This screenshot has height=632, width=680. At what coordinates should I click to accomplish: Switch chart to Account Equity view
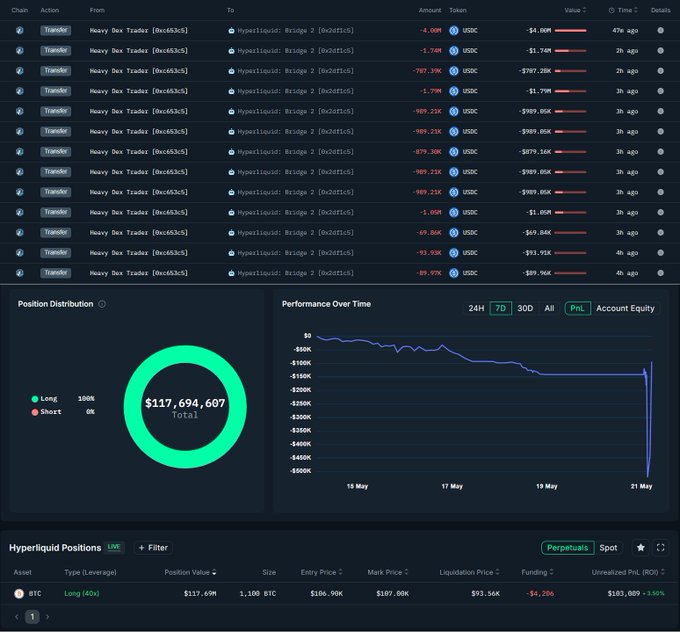[625, 308]
